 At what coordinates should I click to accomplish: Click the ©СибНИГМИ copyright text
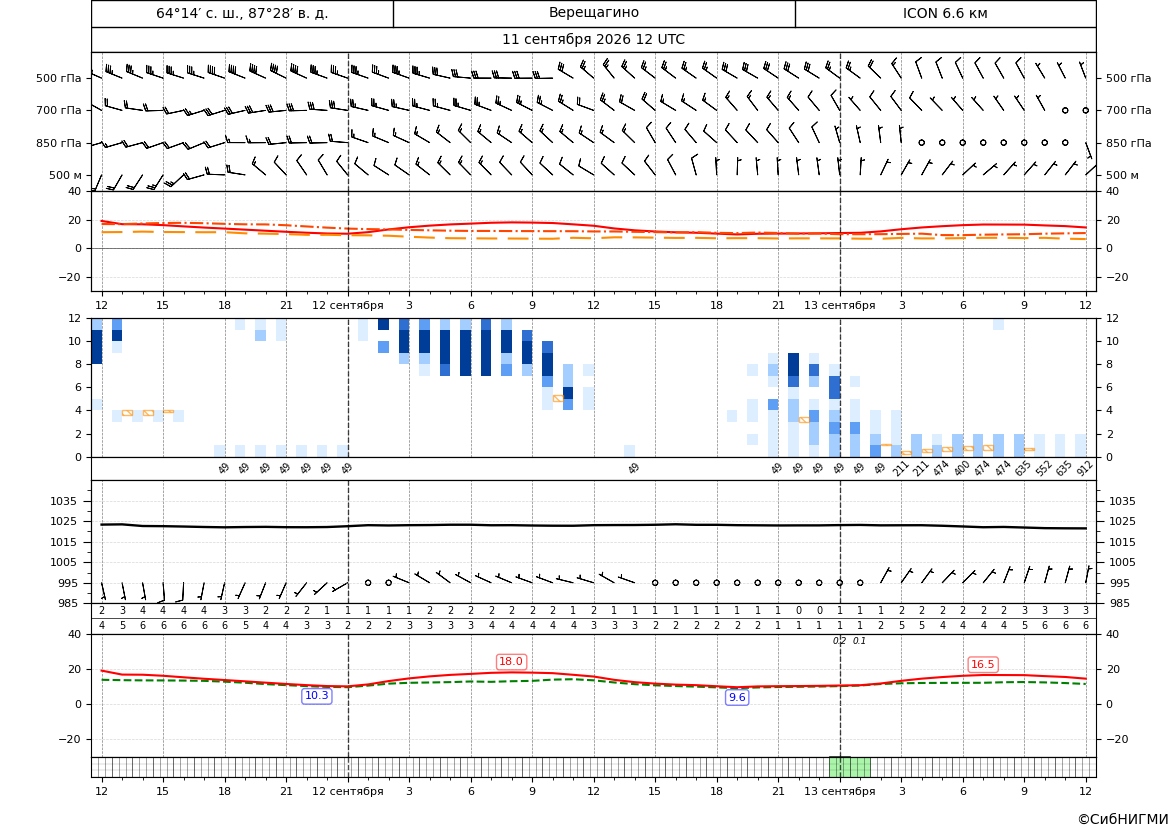1123,819
